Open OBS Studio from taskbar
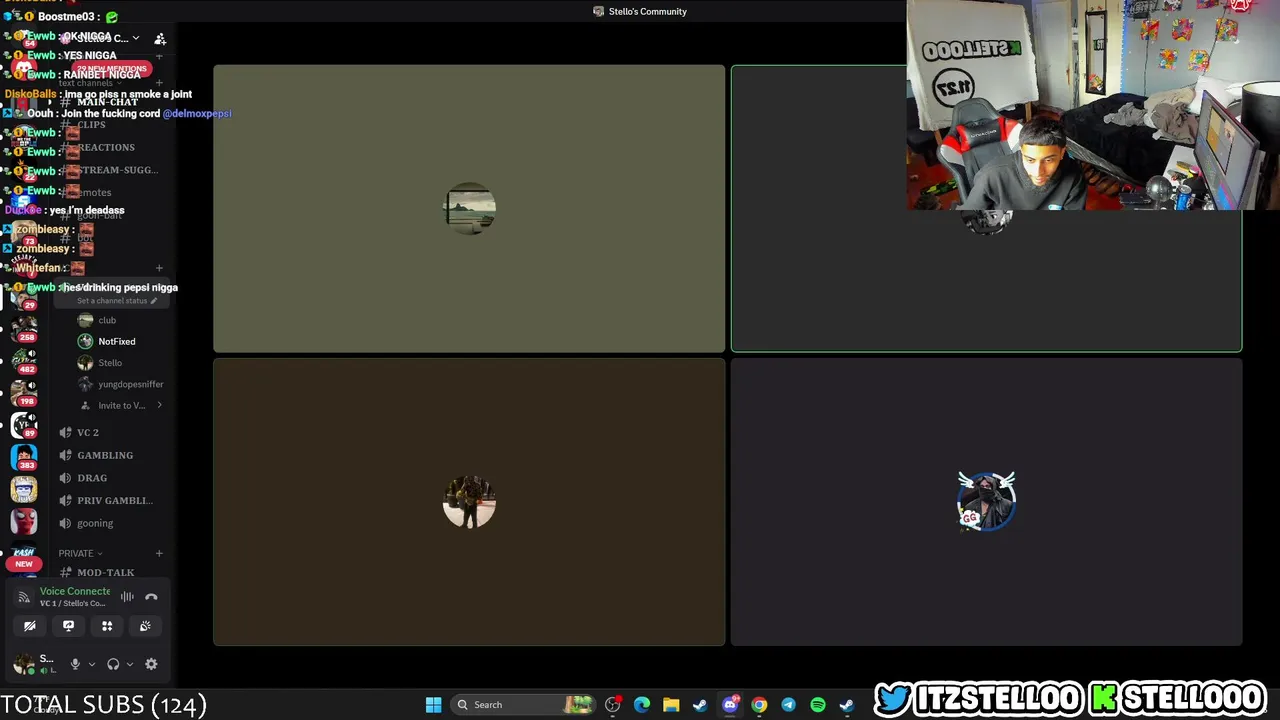1280x720 pixels. [613, 705]
